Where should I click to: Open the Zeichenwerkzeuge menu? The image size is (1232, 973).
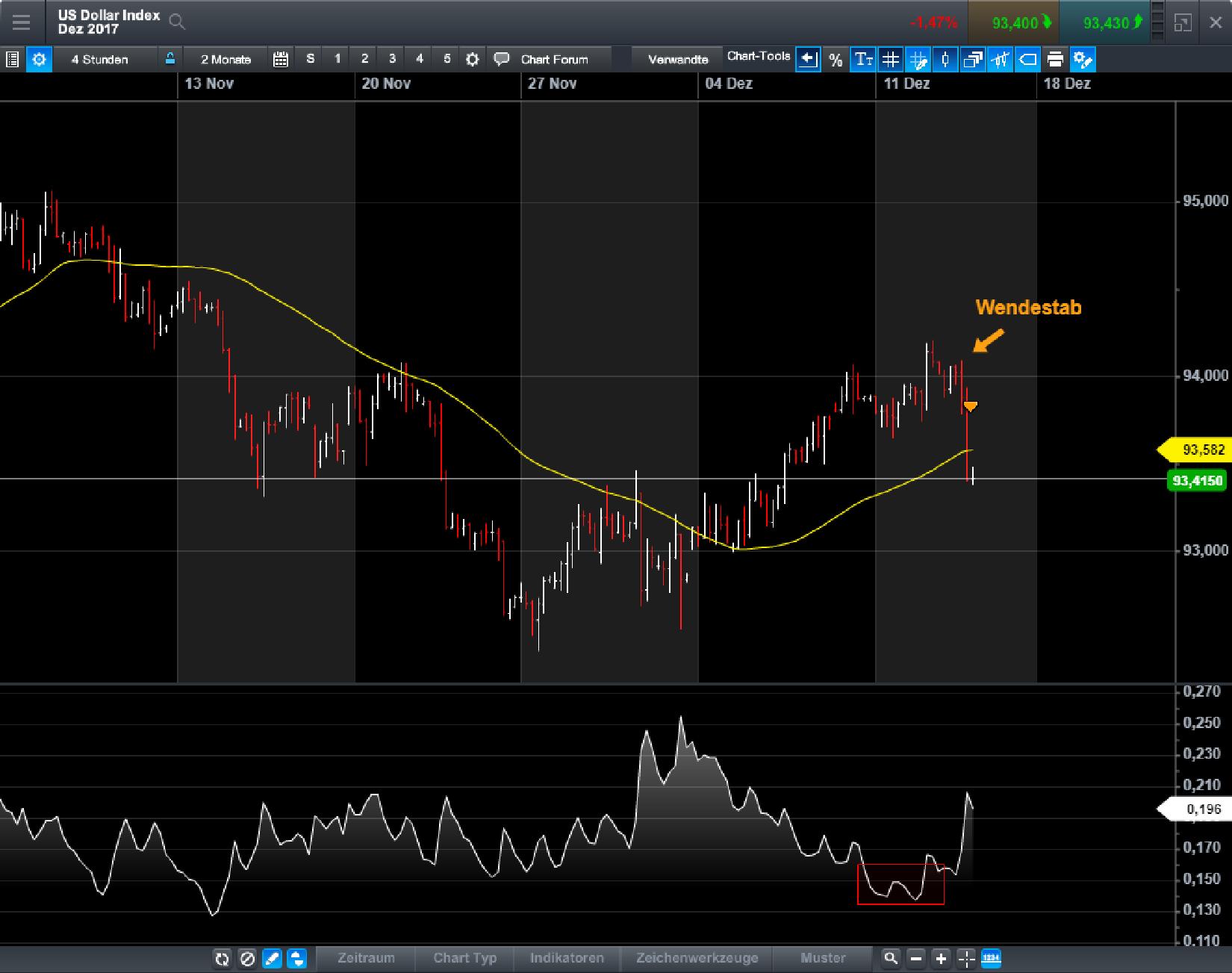coord(697,958)
